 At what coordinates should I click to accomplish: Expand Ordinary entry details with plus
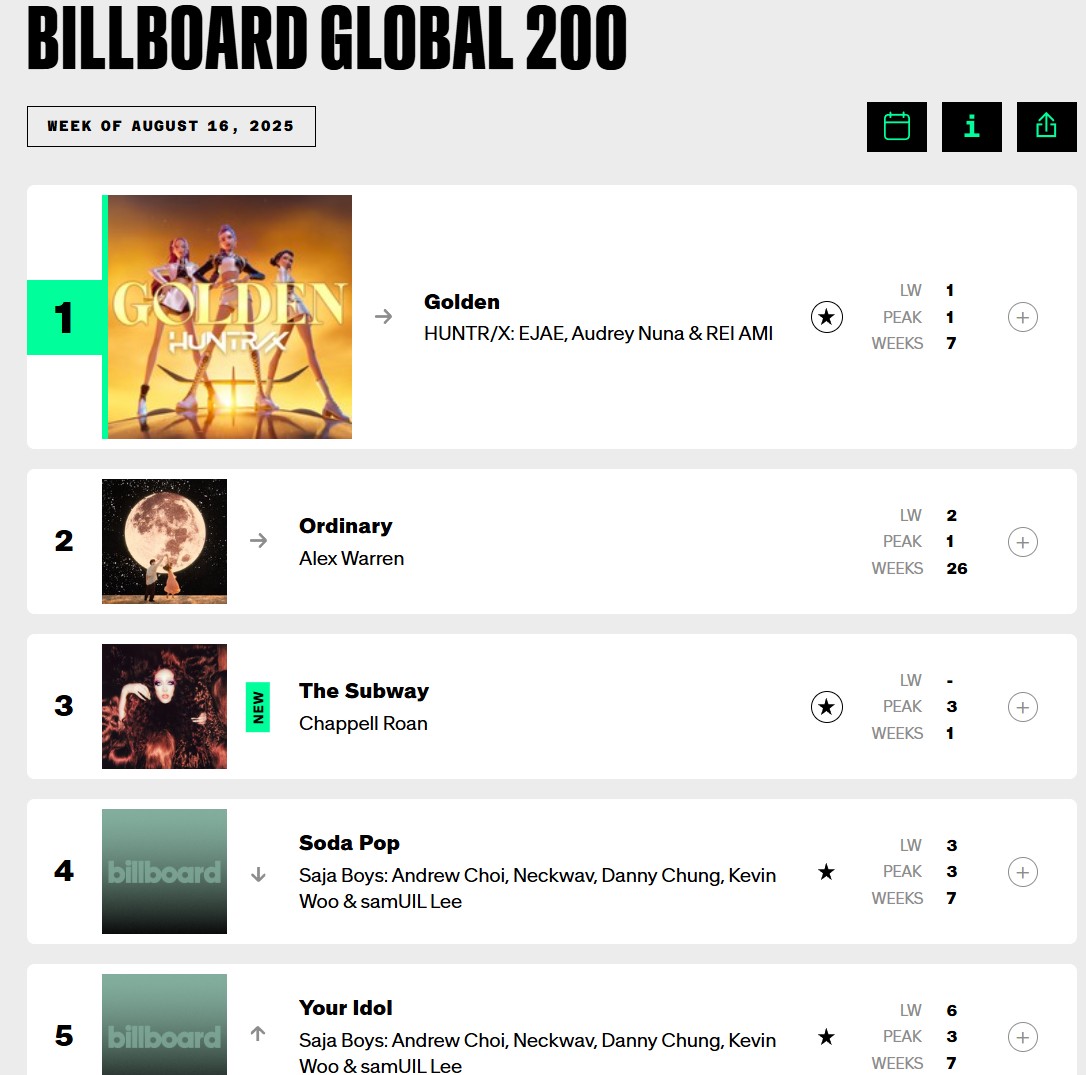pos(1022,542)
